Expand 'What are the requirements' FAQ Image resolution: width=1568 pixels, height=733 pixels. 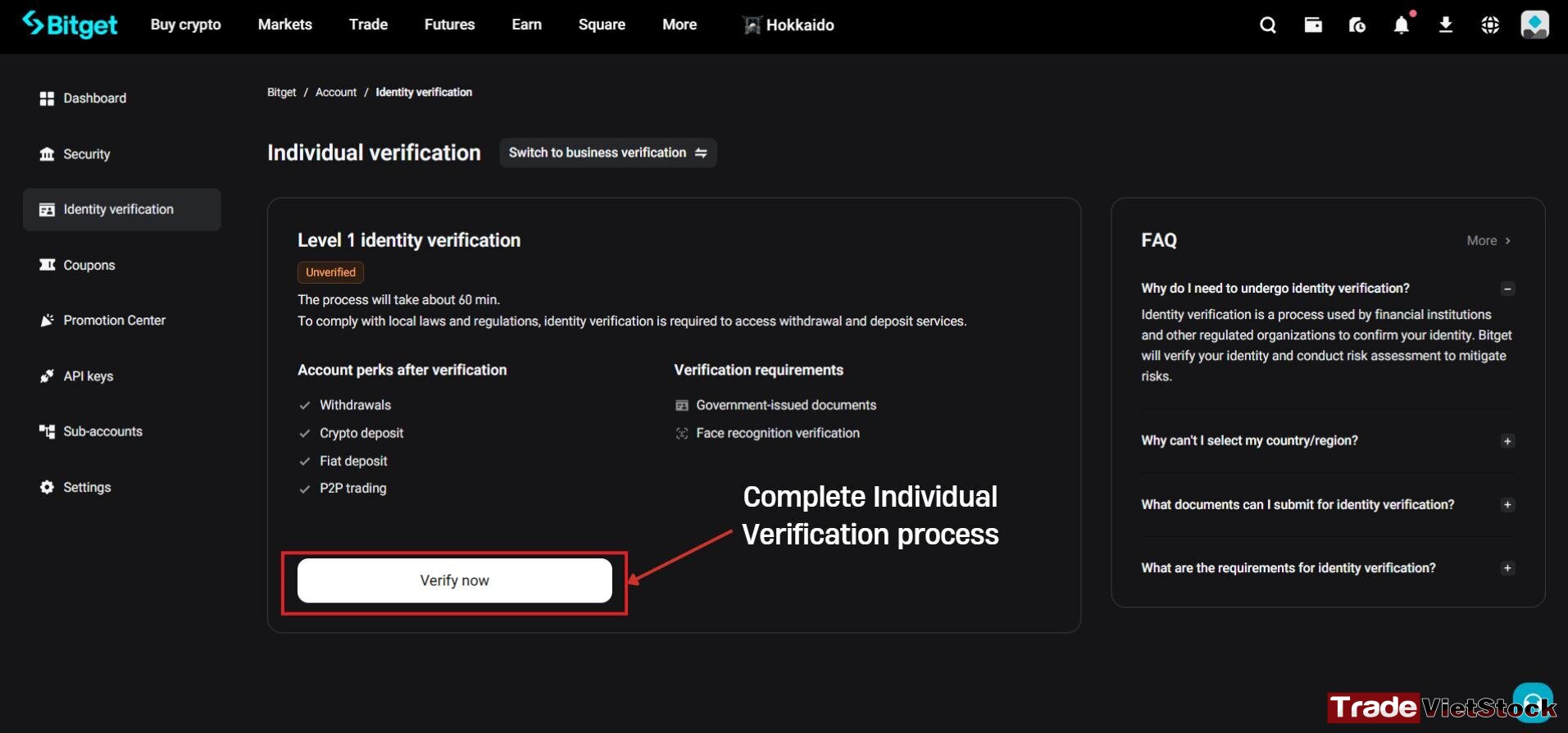coord(1507,568)
